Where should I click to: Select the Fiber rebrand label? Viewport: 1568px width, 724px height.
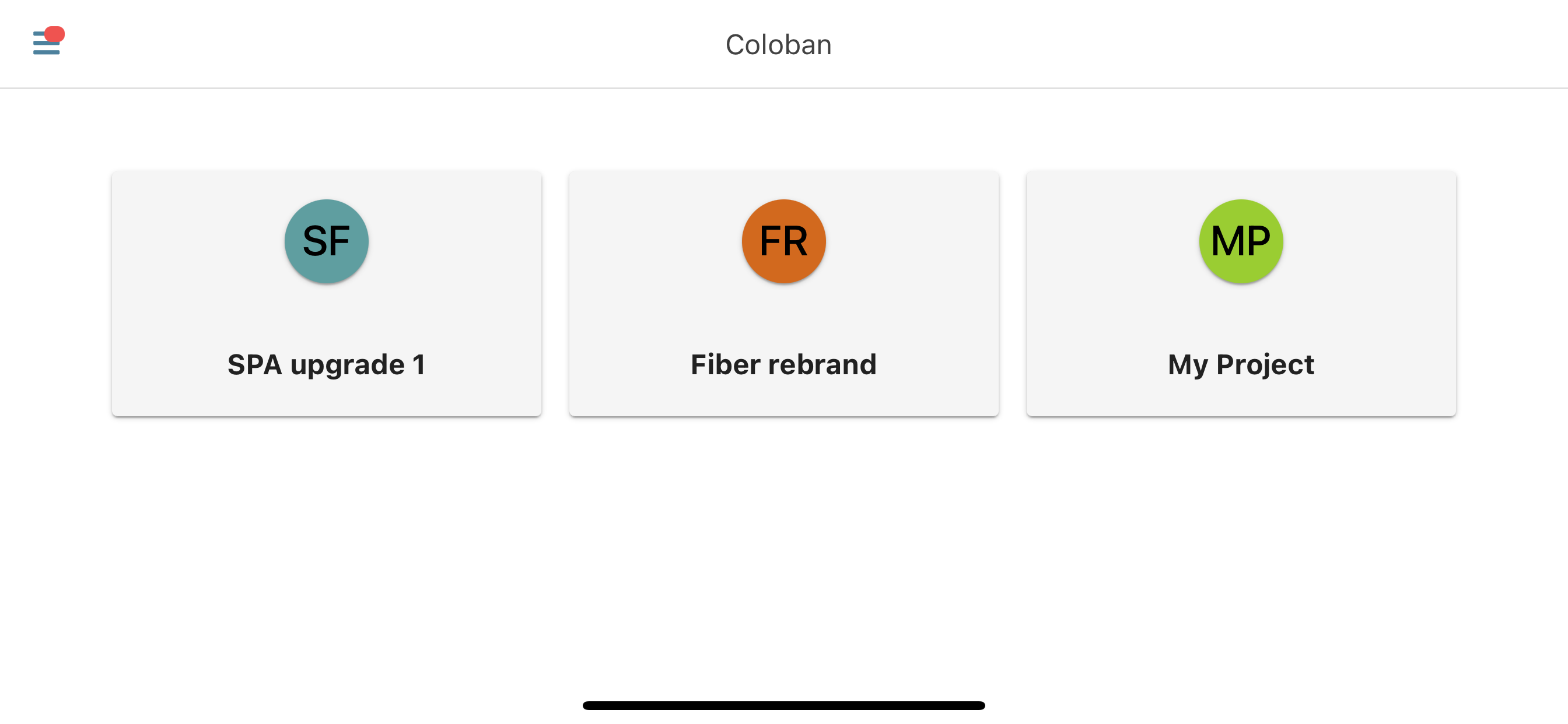click(783, 364)
